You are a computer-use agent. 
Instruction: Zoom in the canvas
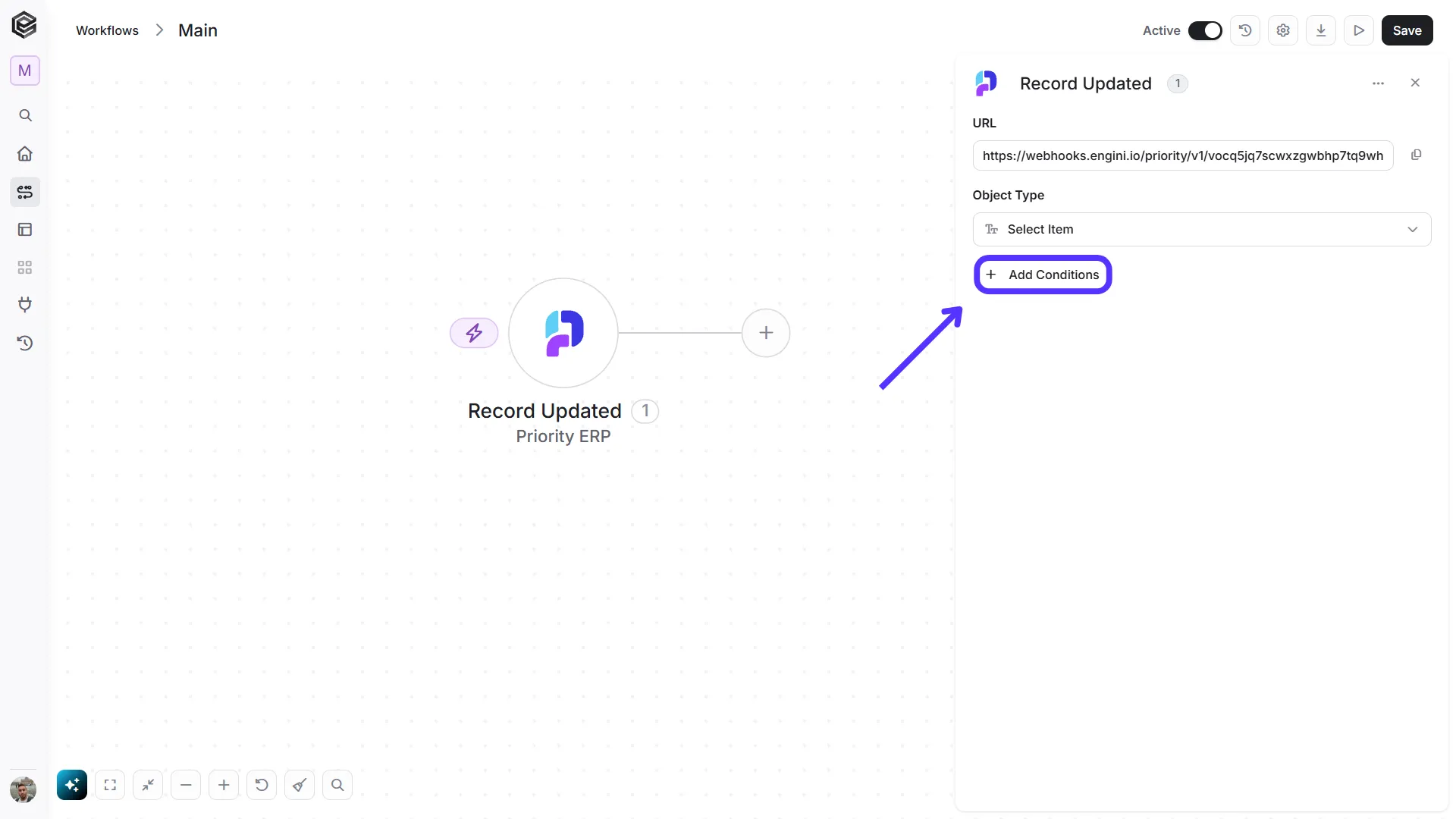click(224, 785)
